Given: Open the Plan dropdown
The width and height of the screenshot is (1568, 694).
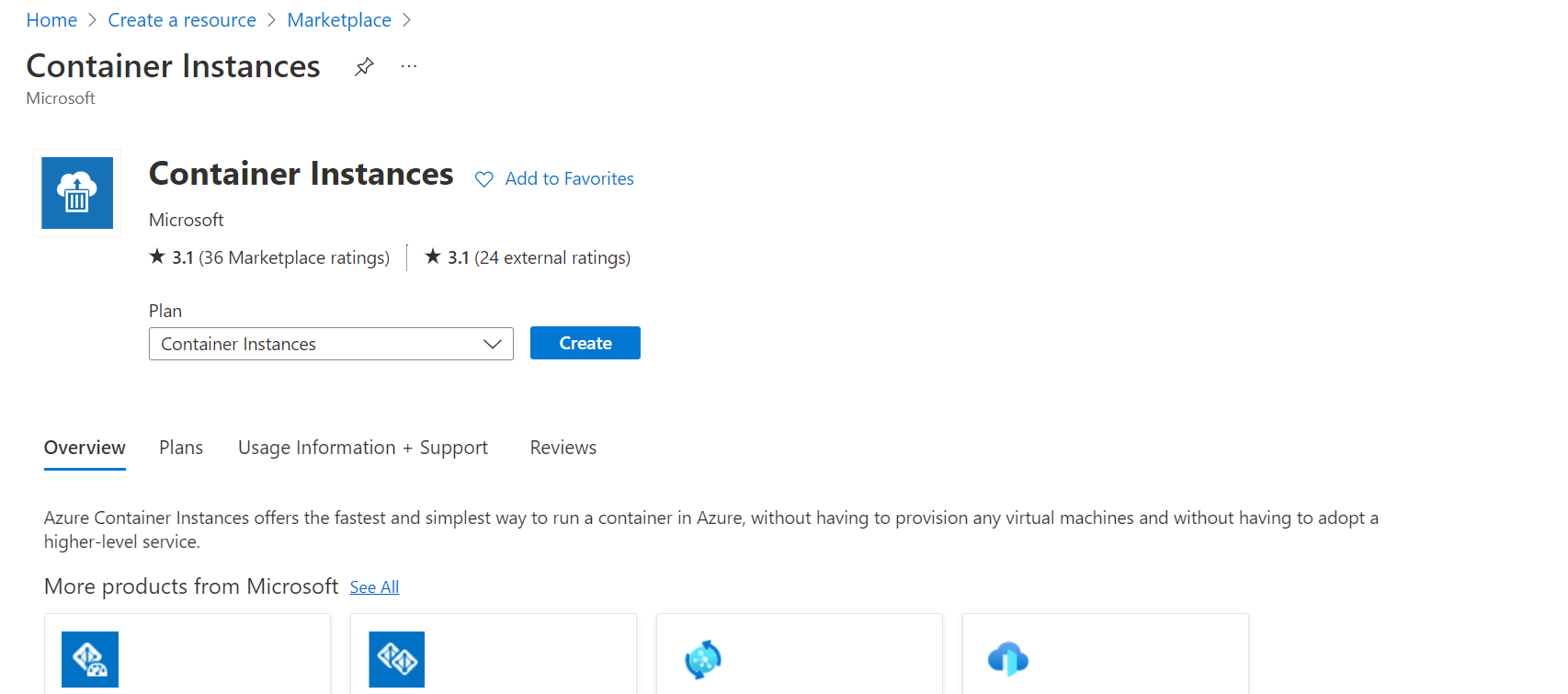Looking at the screenshot, I should 331,343.
